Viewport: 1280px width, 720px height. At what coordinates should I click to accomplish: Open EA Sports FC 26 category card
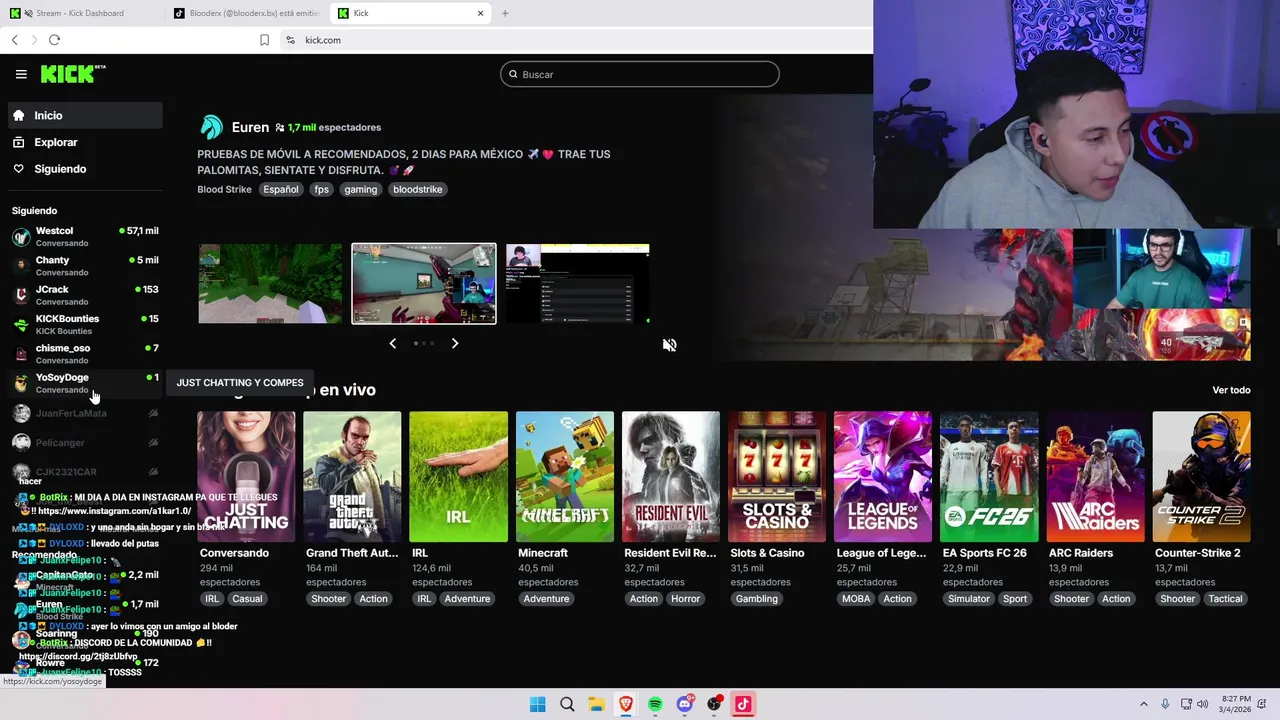tap(989, 477)
